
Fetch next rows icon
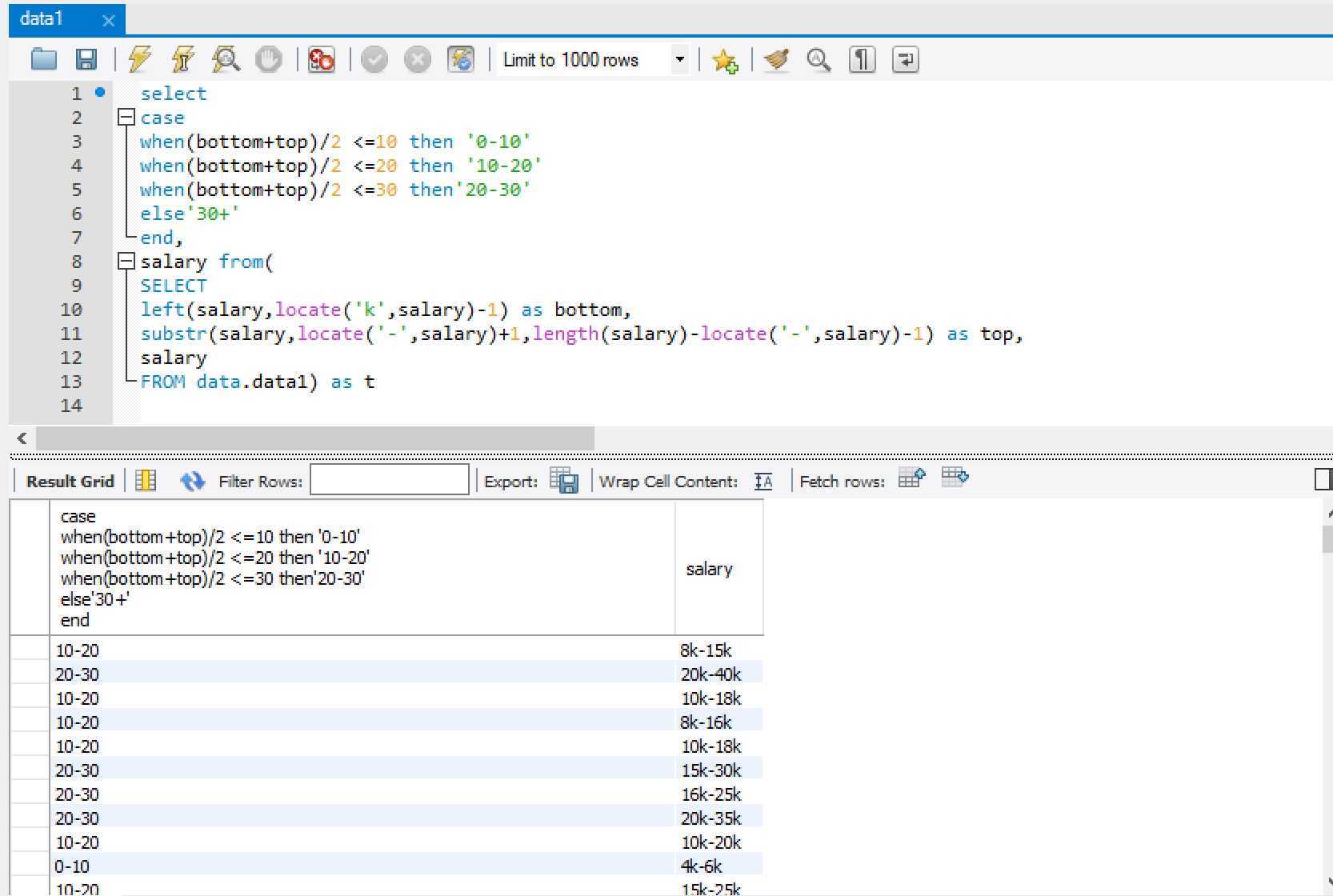(x=911, y=478)
